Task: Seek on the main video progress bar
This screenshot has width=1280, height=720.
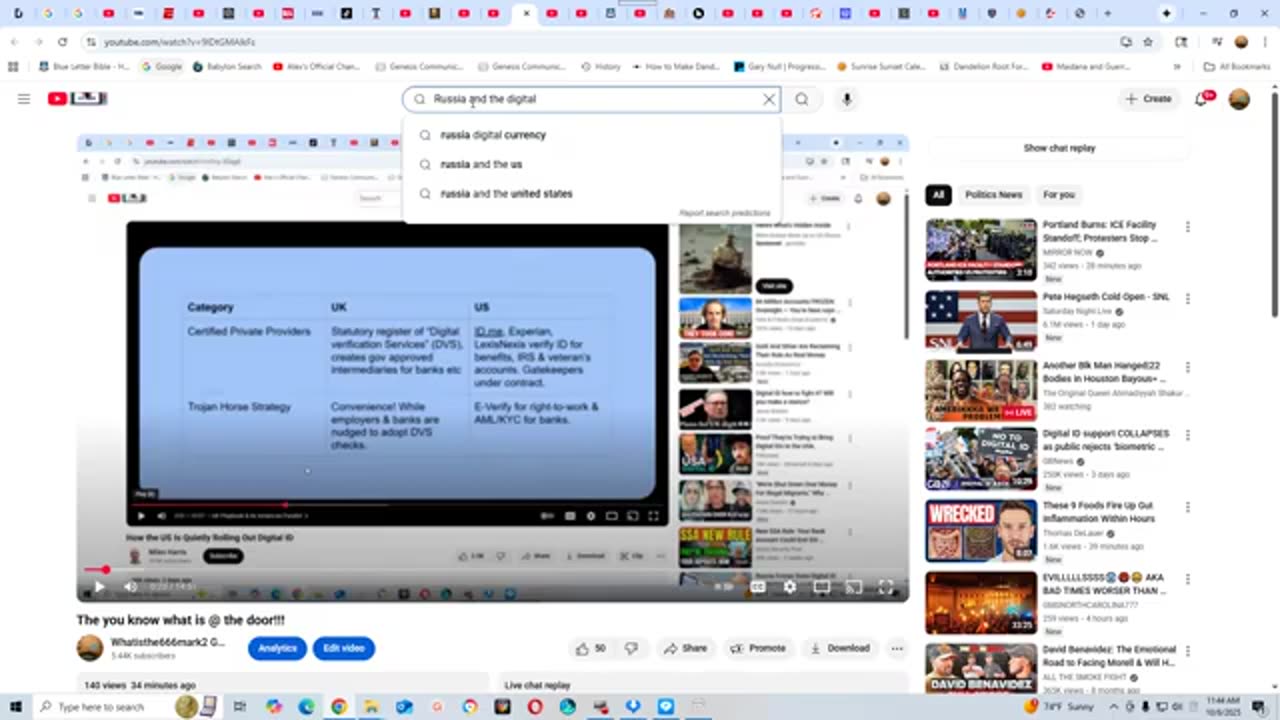Action: coord(493,570)
